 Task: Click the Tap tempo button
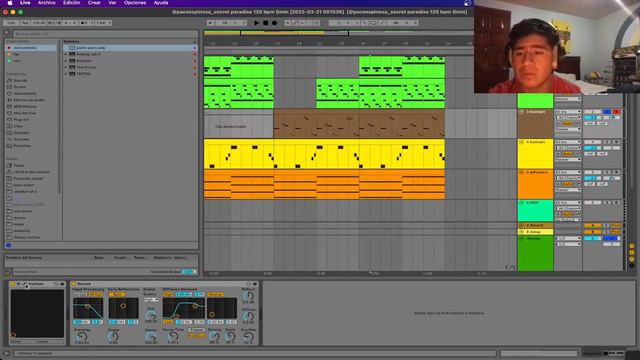[x=24, y=23]
